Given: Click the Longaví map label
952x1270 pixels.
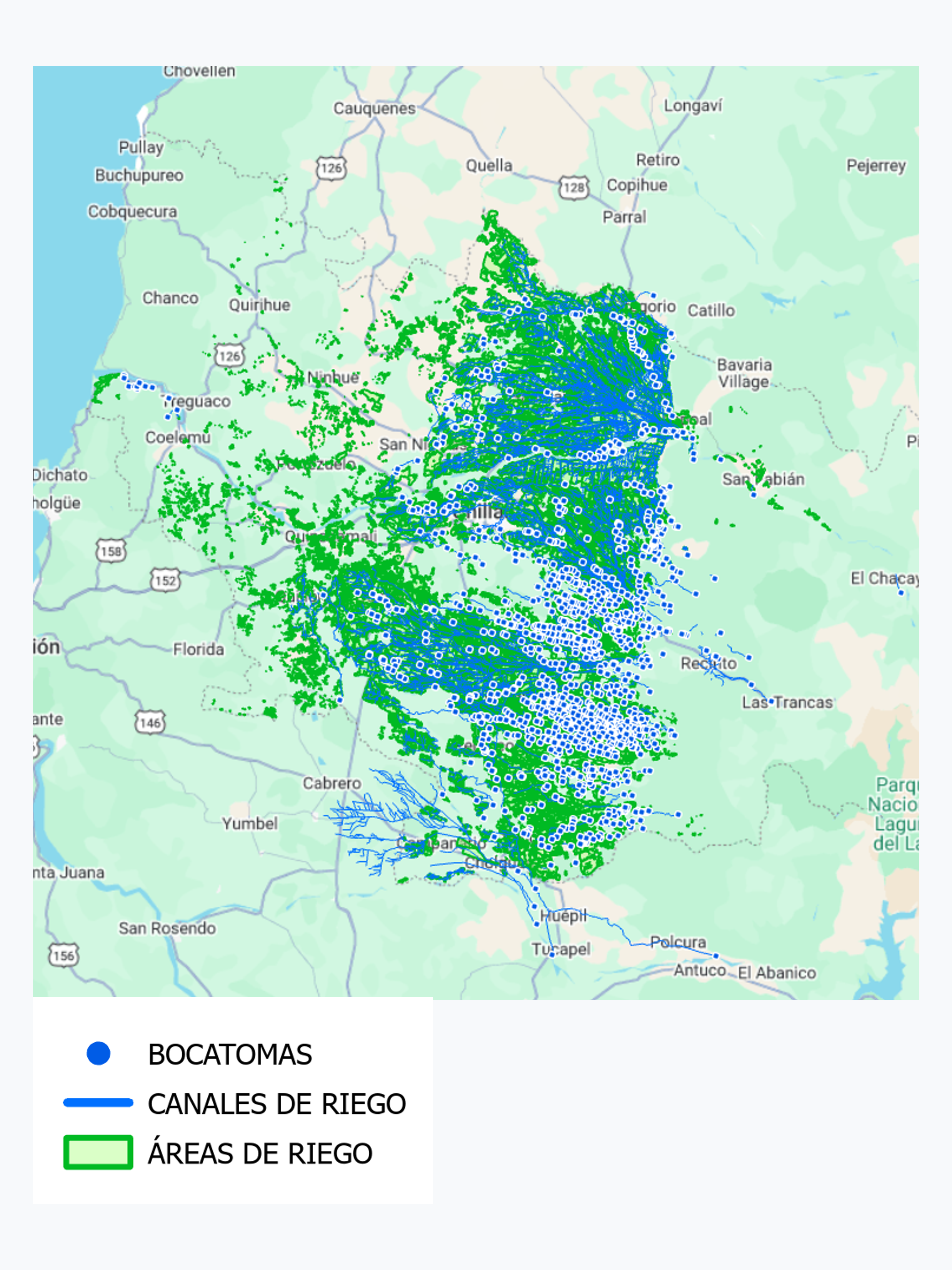Looking at the screenshot, I should click(x=693, y=106).
